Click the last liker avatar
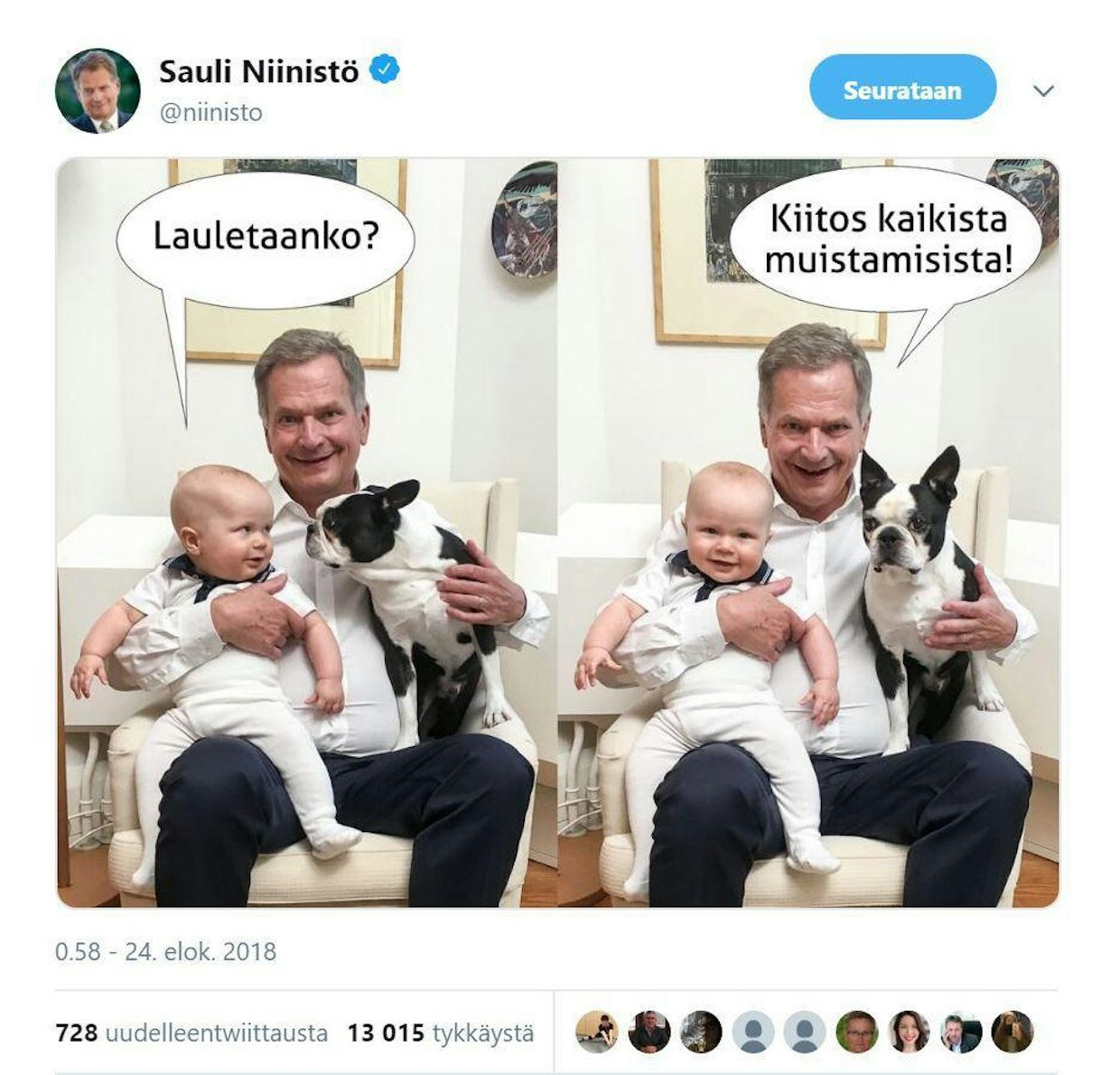The width and height of the screenshot is (1120, 1075). tap(1012, 1032)
